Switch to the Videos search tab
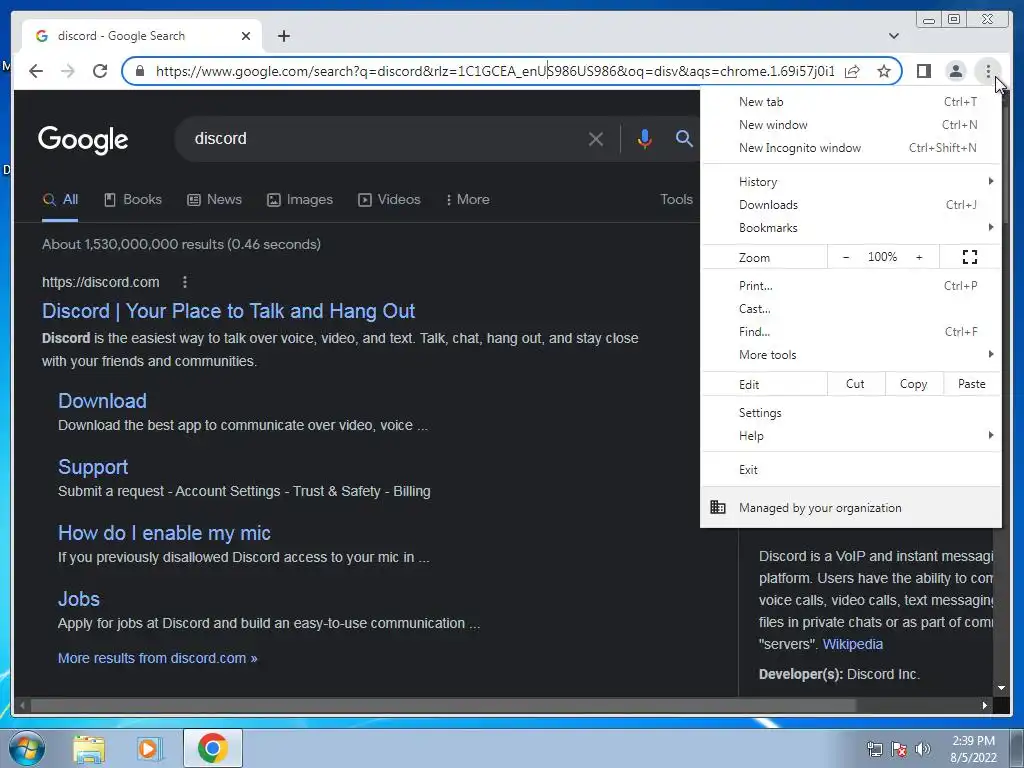This screenshot has height=768, width=1024. [389, 200]
